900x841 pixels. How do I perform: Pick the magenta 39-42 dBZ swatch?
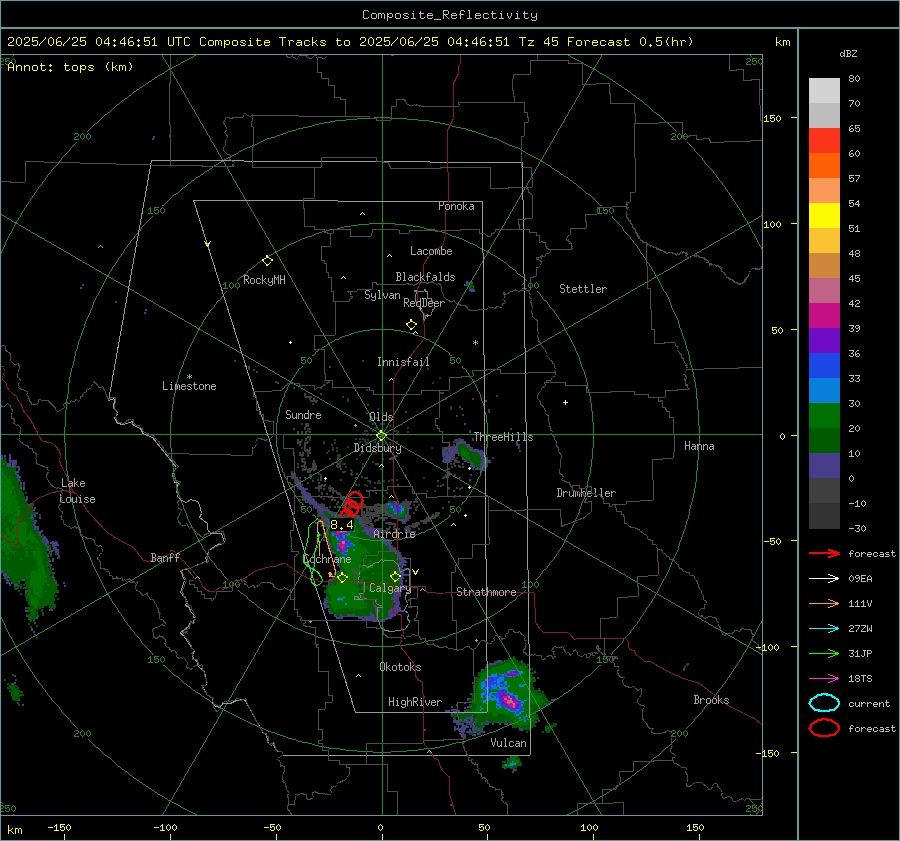pos(824,316)
